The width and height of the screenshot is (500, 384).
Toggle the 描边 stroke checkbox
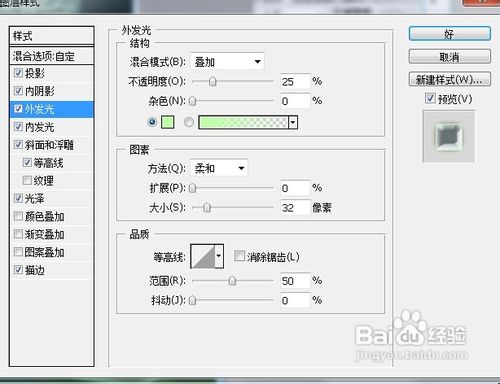(18, 270)
